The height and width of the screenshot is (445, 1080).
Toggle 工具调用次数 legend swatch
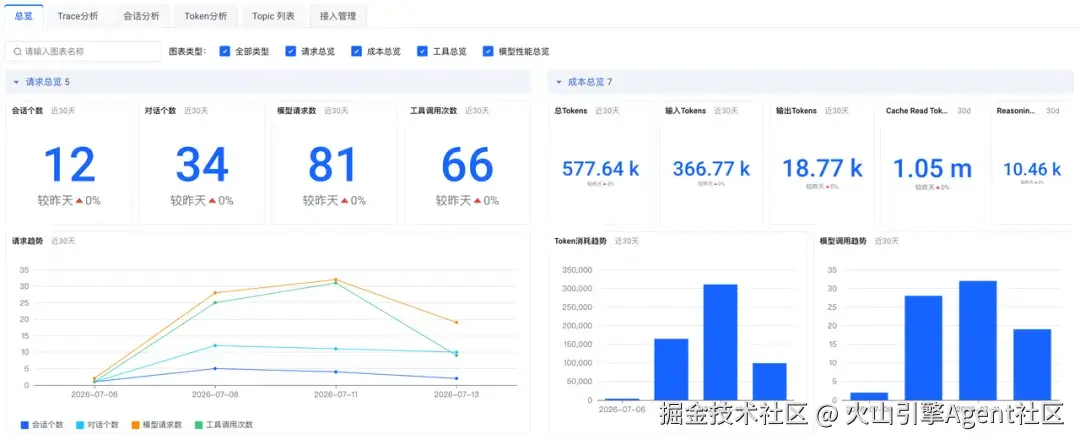pyautogui.click(x=199, y=425)
